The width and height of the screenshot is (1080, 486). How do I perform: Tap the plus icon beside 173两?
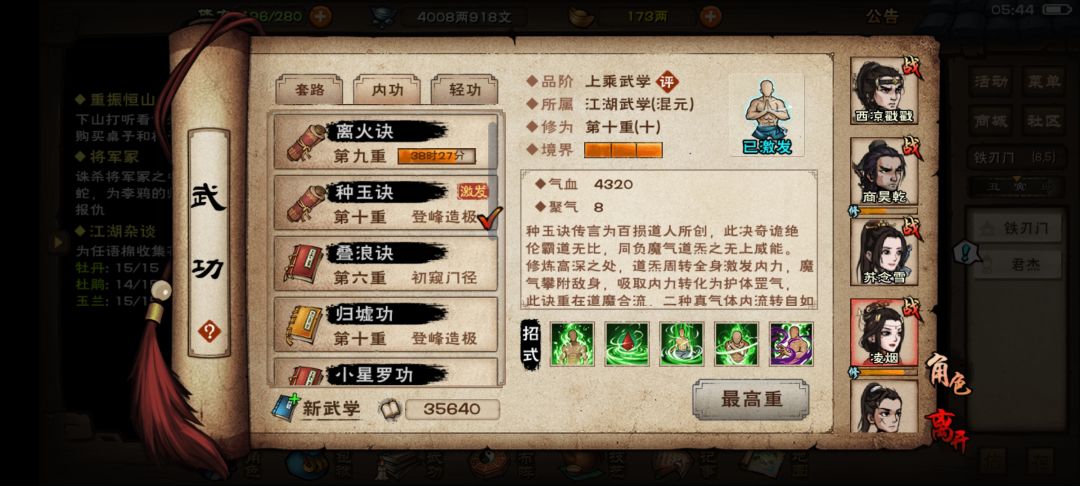(710, 16)
